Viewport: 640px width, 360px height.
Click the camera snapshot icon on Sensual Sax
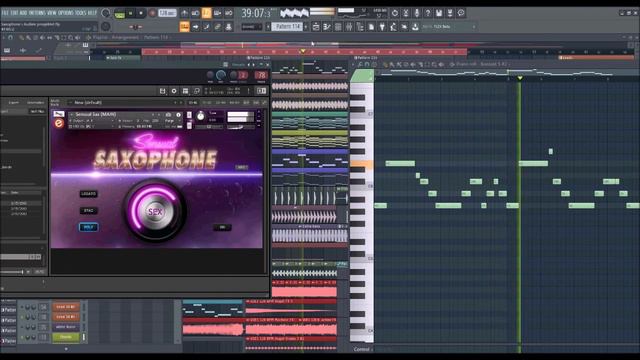(x=168, y=115)
